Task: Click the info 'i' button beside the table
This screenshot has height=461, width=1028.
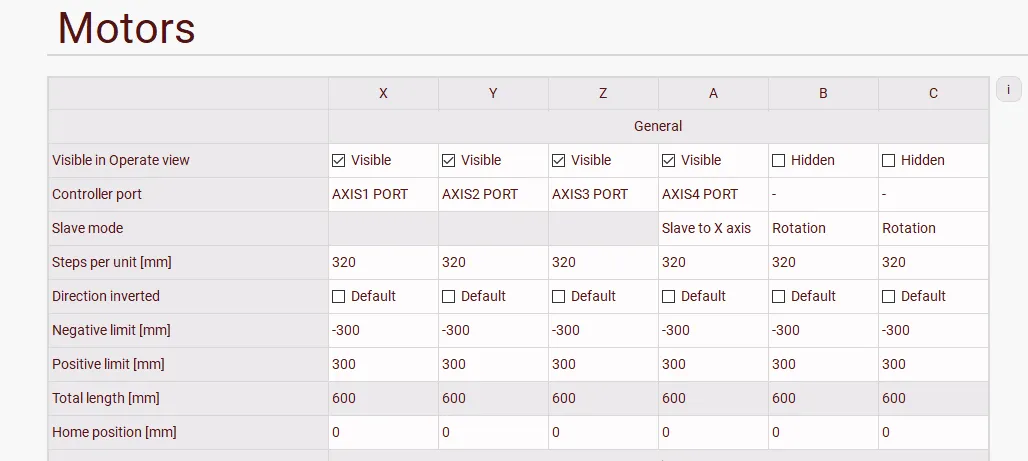Action: pyautogui.click(x=1008, y=89)
